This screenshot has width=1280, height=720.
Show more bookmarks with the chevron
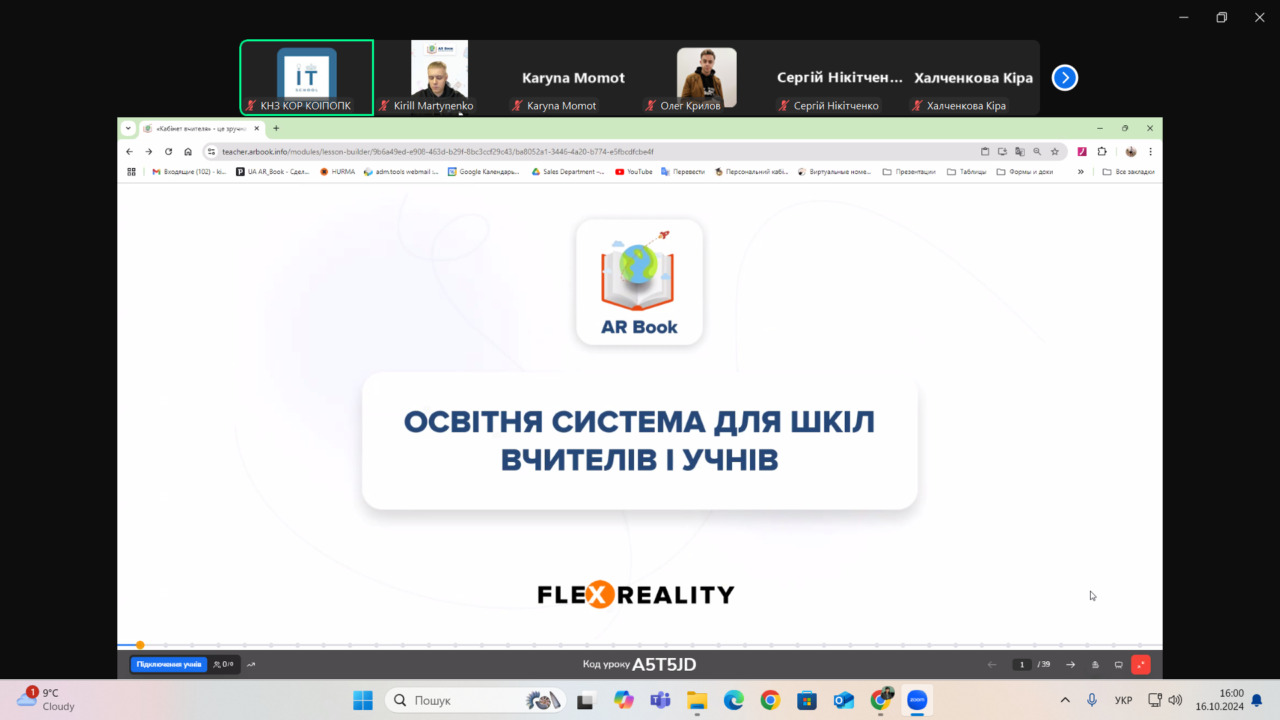coord(1080,172)
